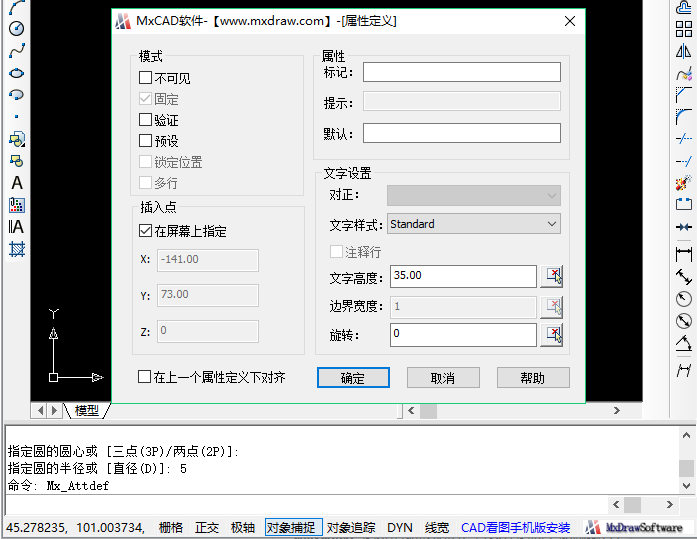Toggle the 验证 (verify) checkbox
Screen dimensions: 697x539
pyautogui.click(x=145, y=120)
